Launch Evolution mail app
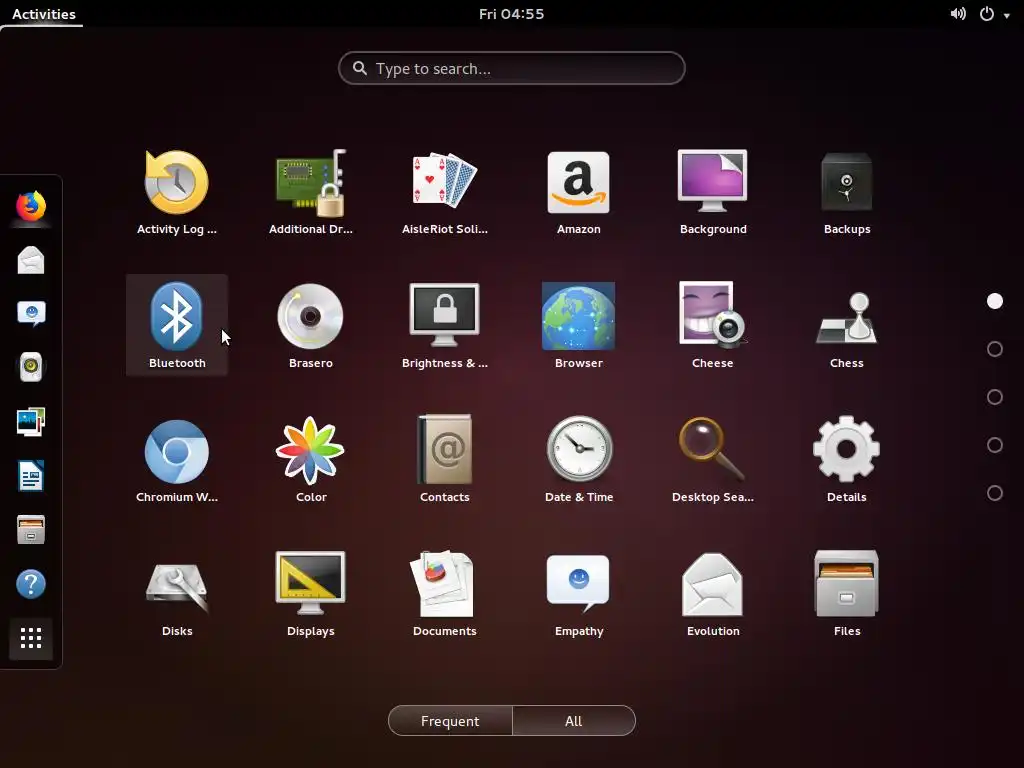 (x=713, y=594)
